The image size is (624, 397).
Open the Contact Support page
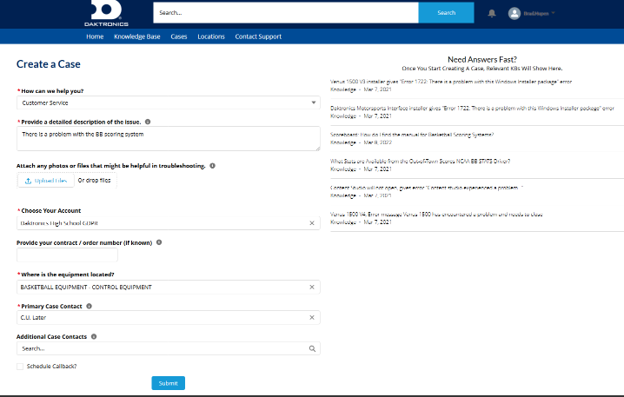(258, 37)
